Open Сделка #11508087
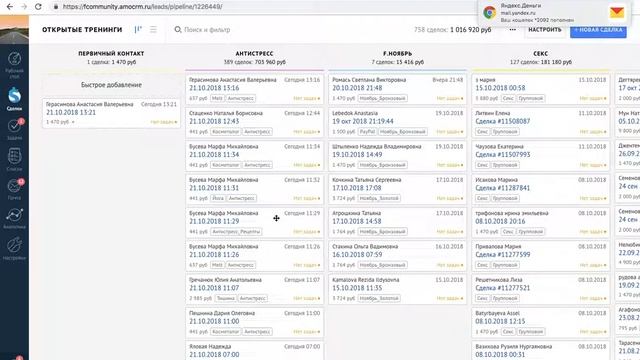The height and width of the screenshot is (360, 640). (502, 121)
